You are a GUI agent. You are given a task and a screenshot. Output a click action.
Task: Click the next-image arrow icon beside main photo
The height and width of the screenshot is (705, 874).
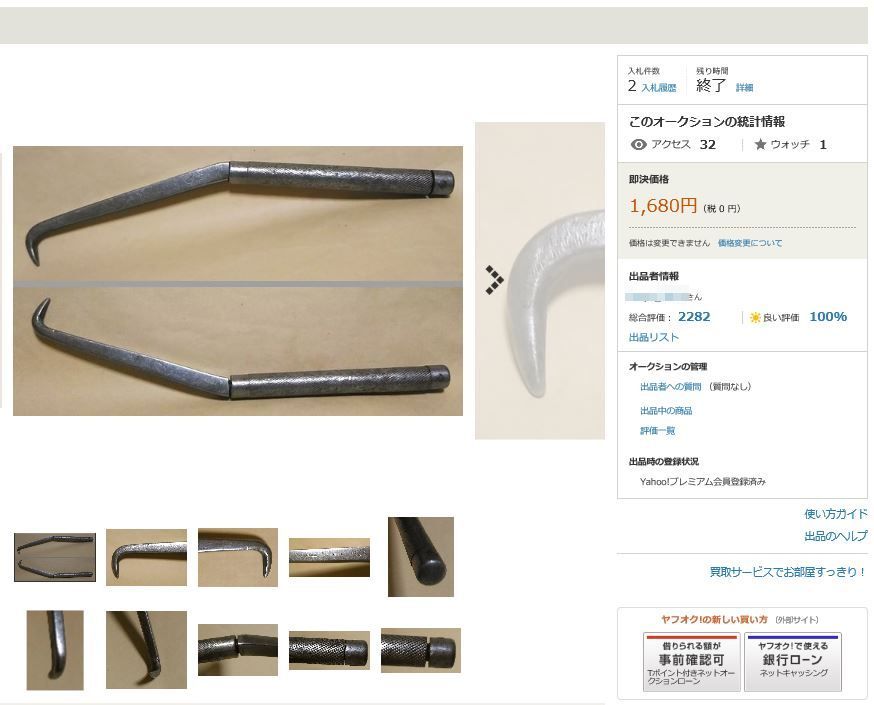point(494,279)
